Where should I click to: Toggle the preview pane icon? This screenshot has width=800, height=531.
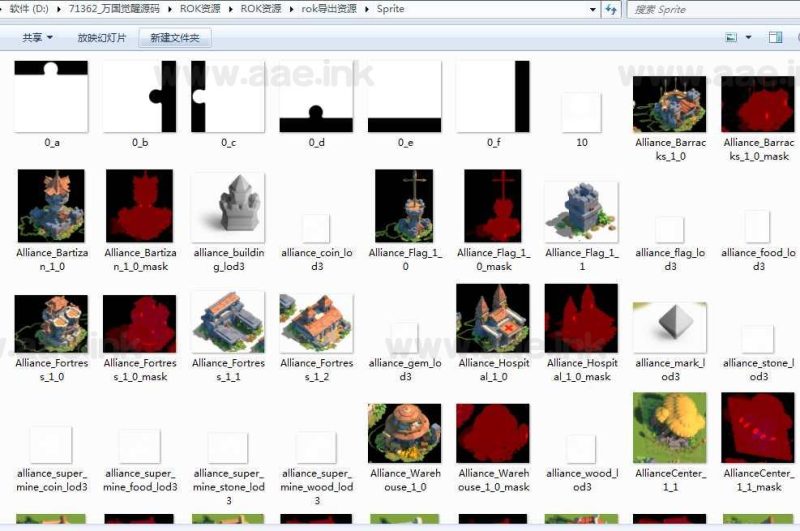tap(775, 38)
